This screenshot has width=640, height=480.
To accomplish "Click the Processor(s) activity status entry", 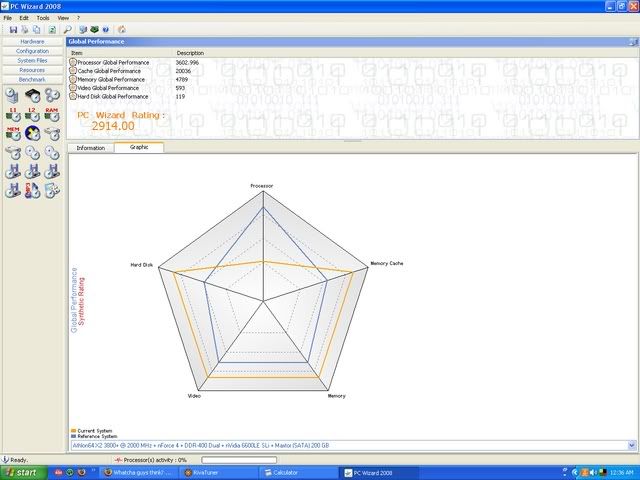I will coord(151,460).
